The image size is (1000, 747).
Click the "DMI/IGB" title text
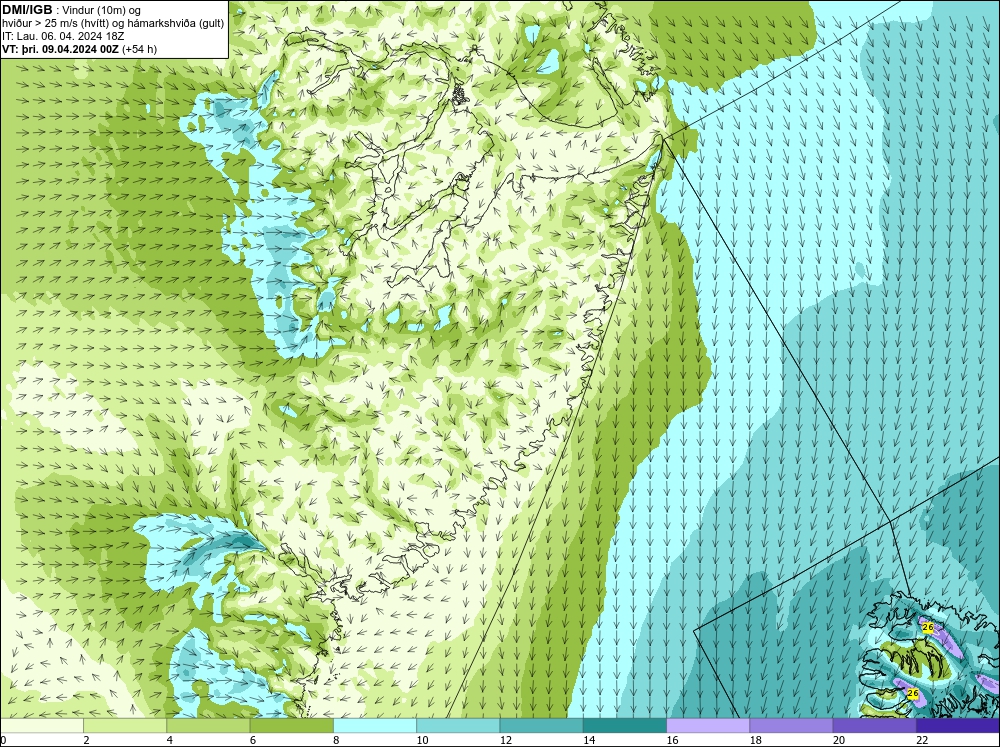(27, 10)
